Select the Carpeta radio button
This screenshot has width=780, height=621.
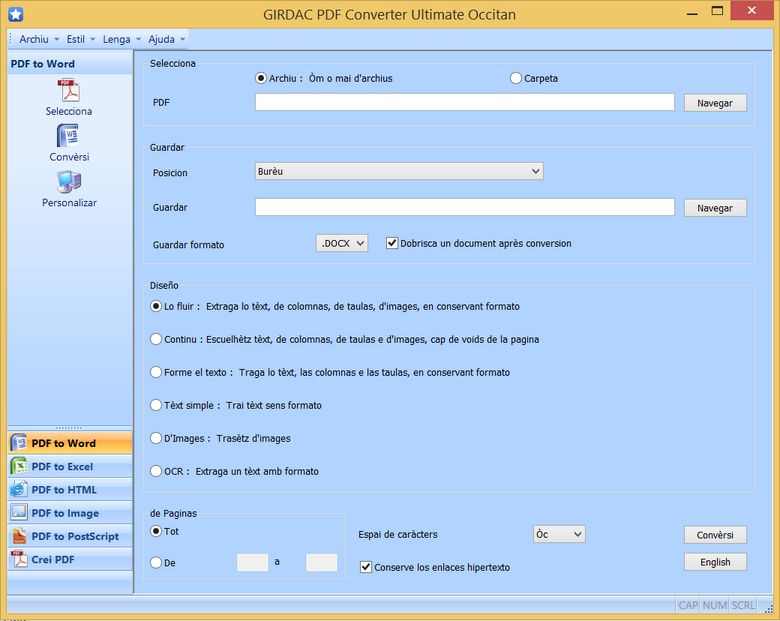[x=516, y=78]
